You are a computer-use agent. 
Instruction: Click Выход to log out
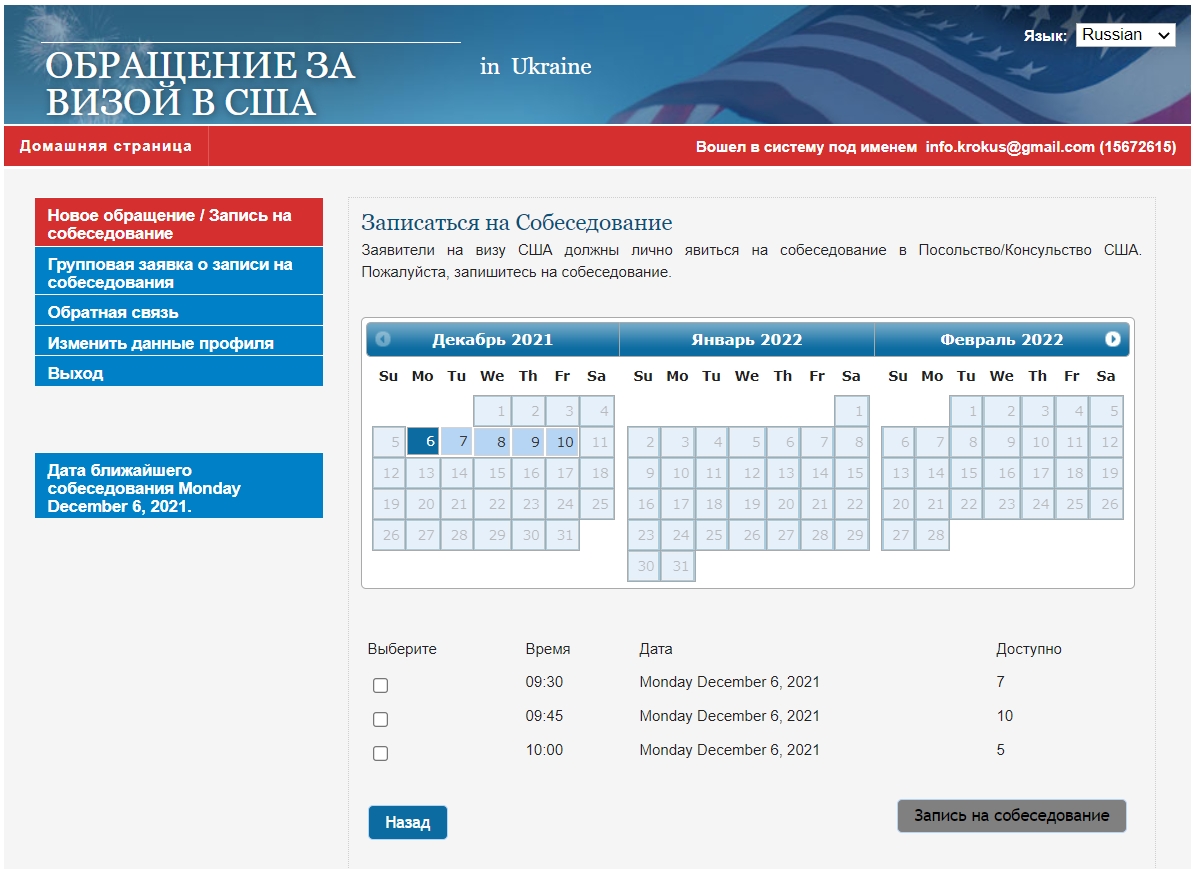pos(179,372)
